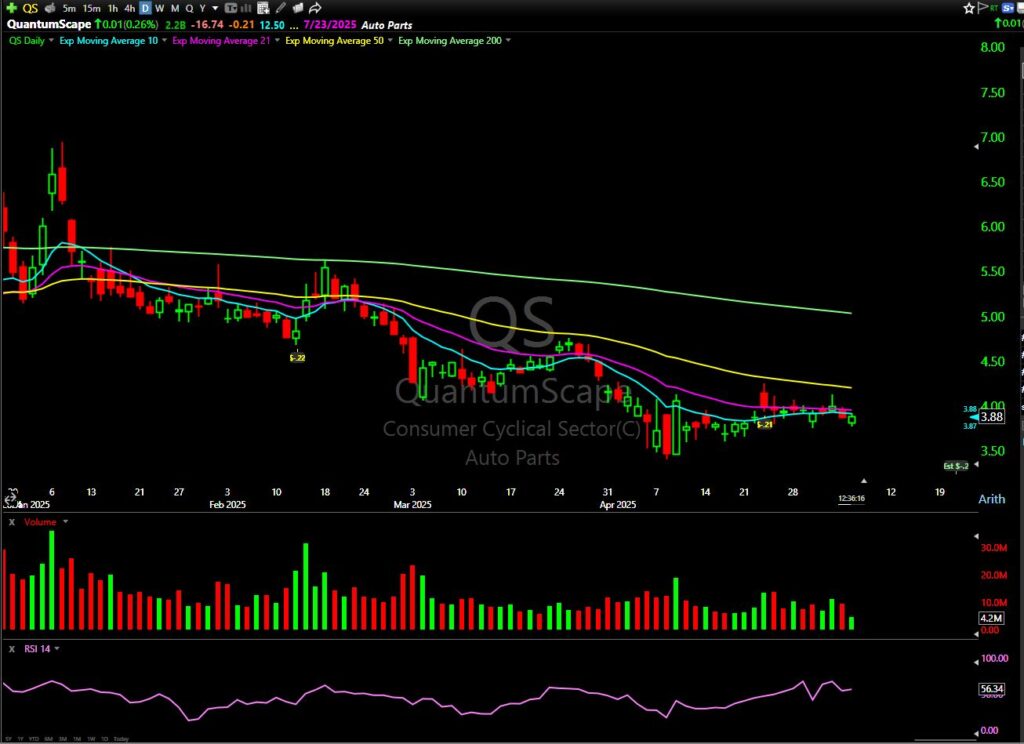This screenshot has height=744, width=1024.
Task: Select the Weekly (W) timeframe
Action: pyautogui.click(x=159, y=8)
